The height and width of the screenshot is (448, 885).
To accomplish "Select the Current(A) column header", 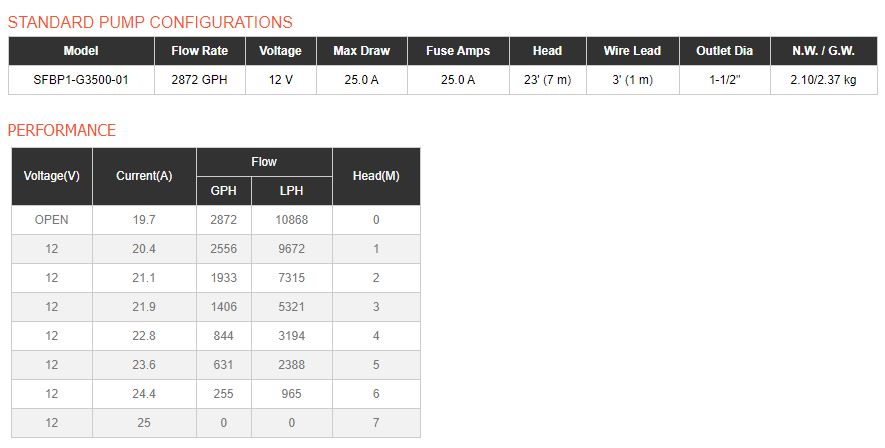I will (144, 176).
